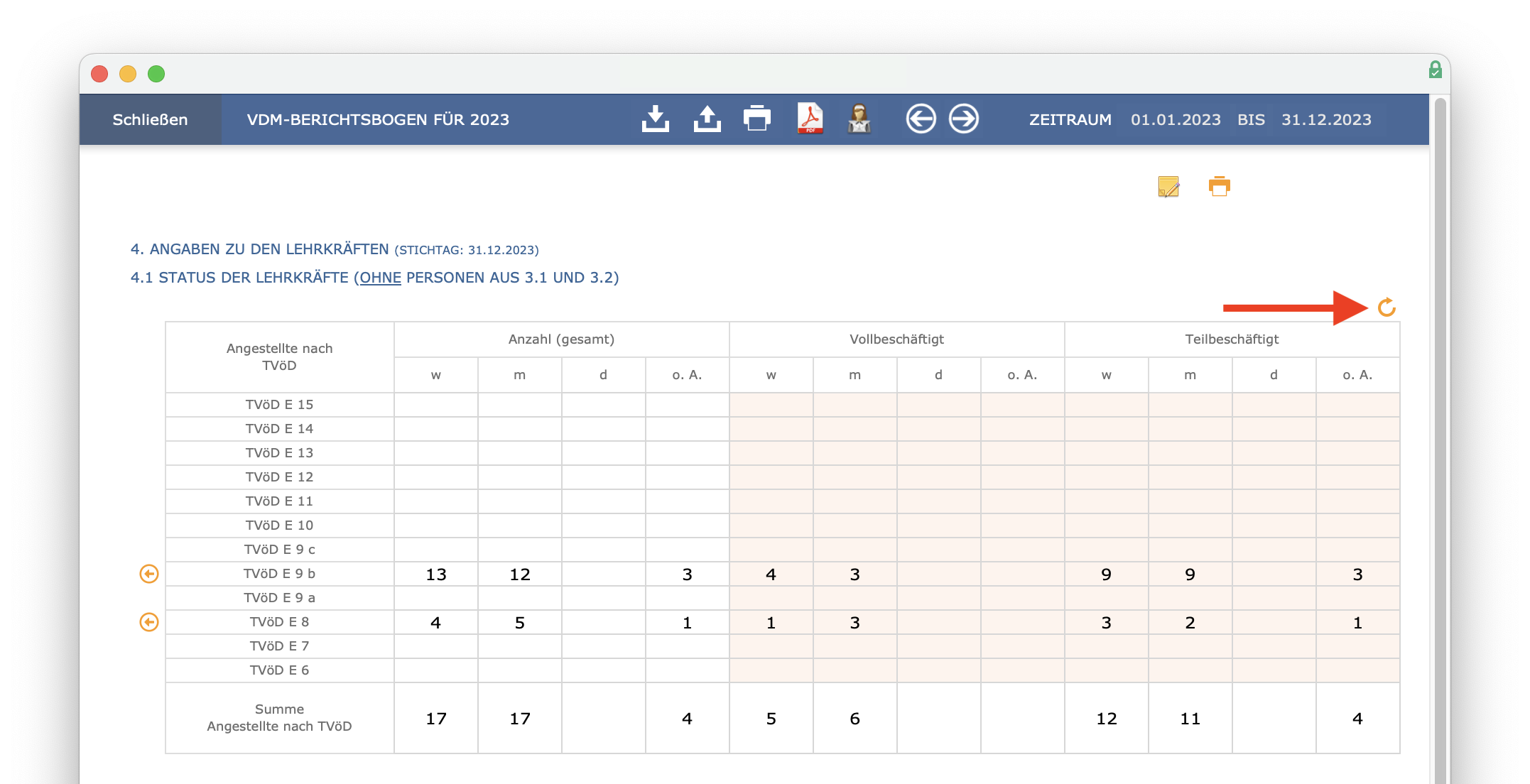Go to next page with the right arrow
Viewport: 1530px width, 784px height.
[964, 119]
